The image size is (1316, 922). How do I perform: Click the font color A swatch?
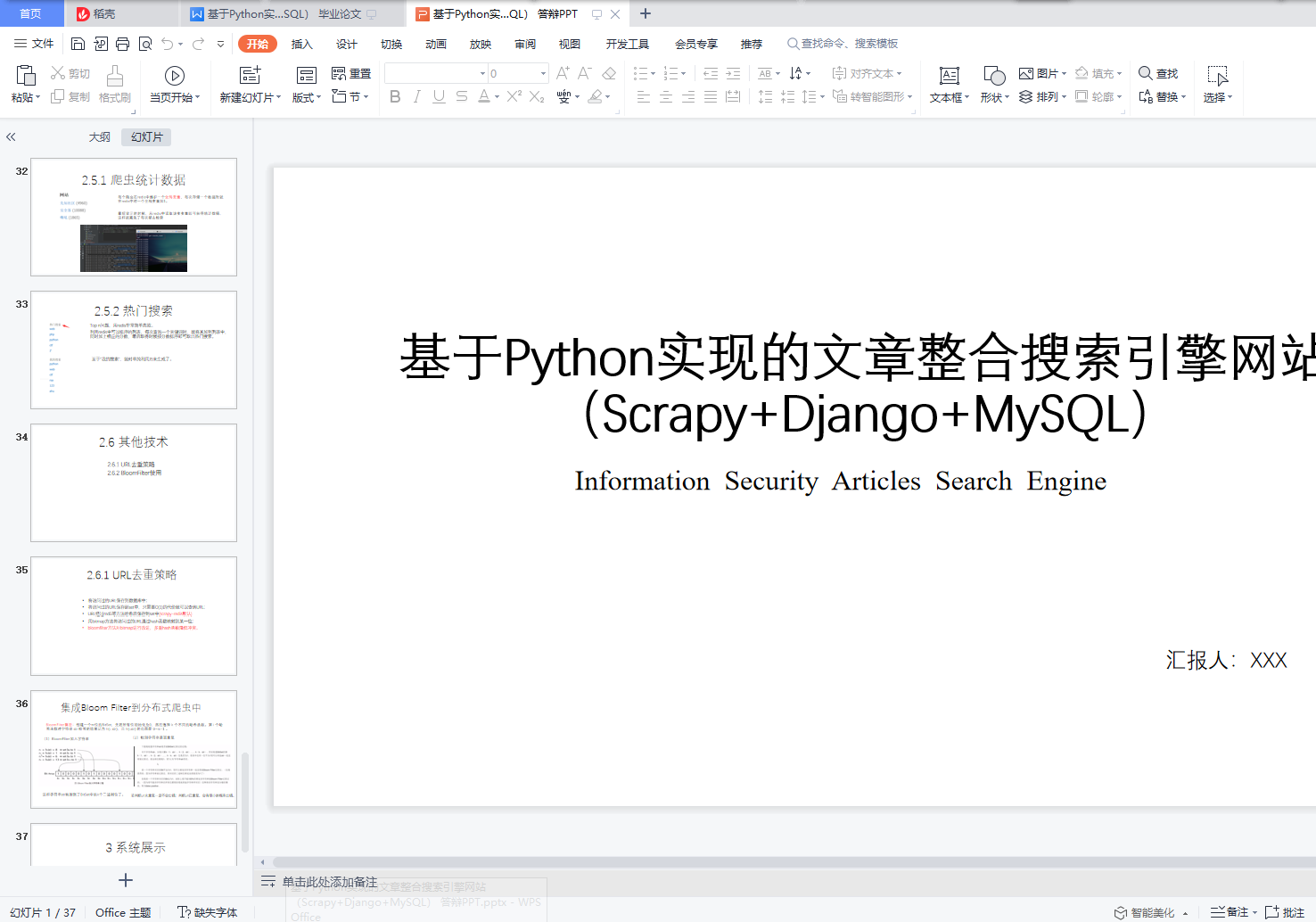483,96
